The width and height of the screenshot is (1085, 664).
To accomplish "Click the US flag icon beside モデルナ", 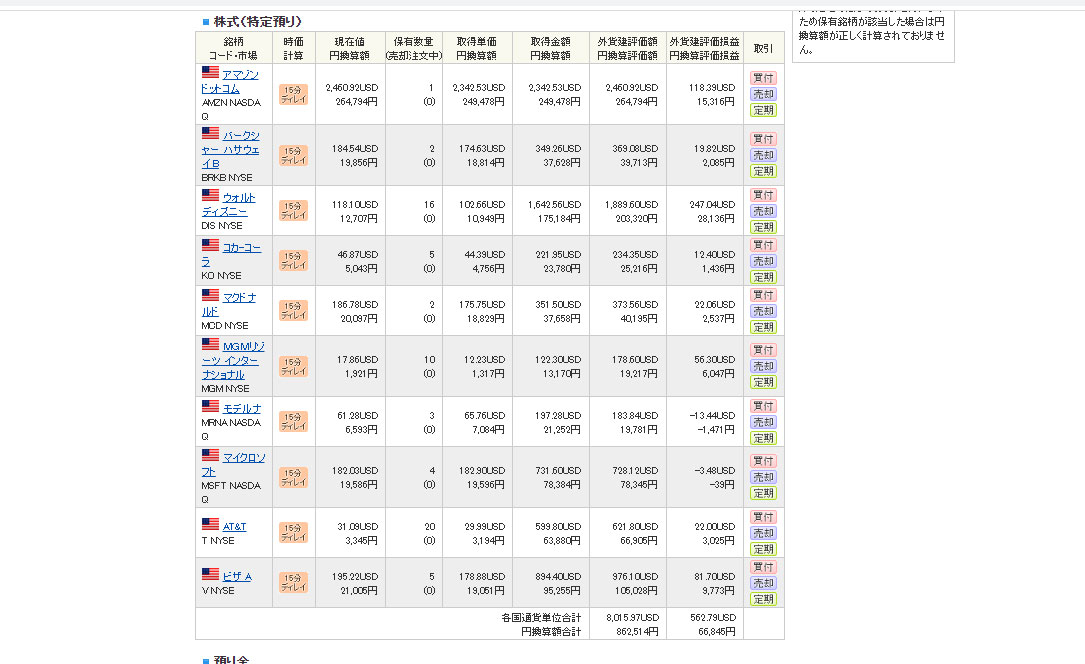I will (x=210, y=406).
